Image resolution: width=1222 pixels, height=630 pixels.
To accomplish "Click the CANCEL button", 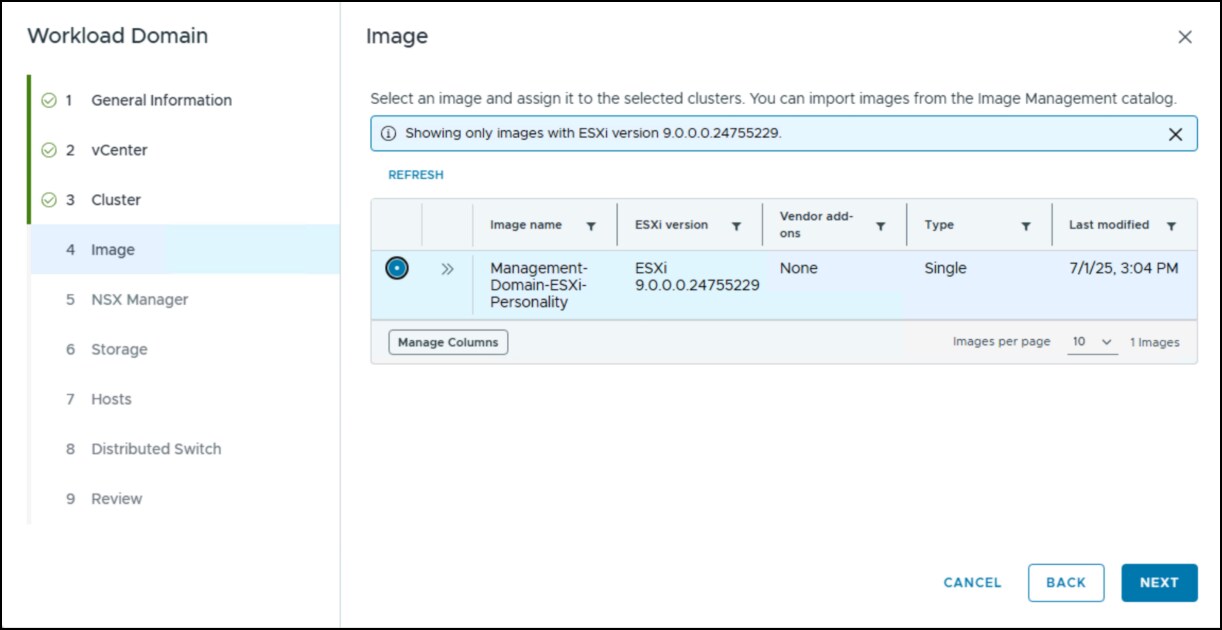I will tap(972, 583).
